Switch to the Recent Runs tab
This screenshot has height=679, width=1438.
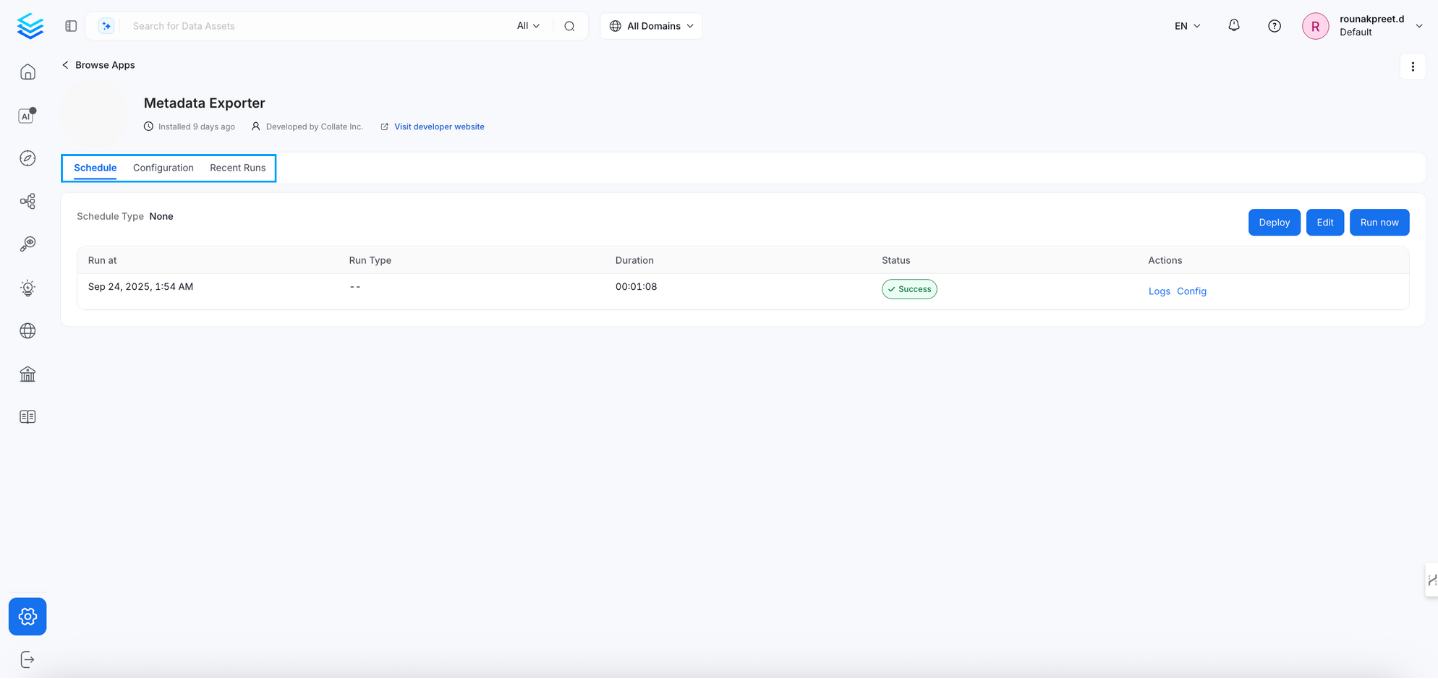[237, 168]
